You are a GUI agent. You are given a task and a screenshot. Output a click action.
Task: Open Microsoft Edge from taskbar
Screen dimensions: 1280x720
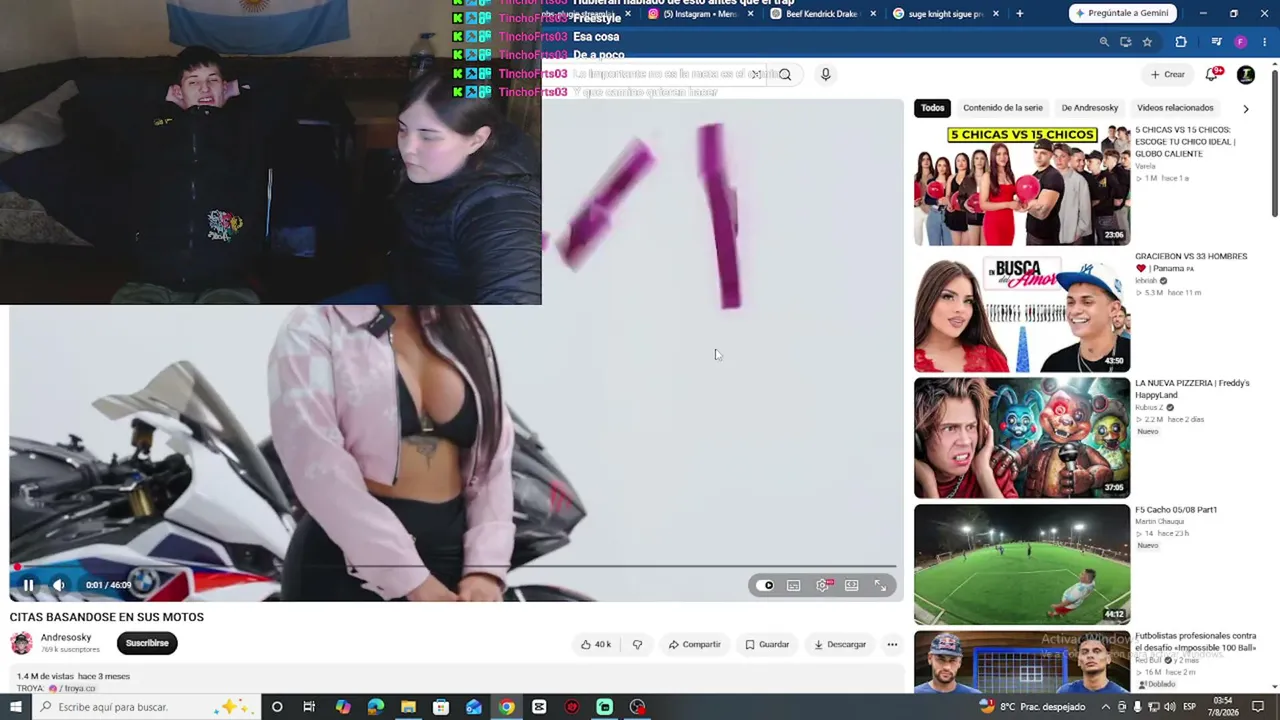(x=375, y=707)
